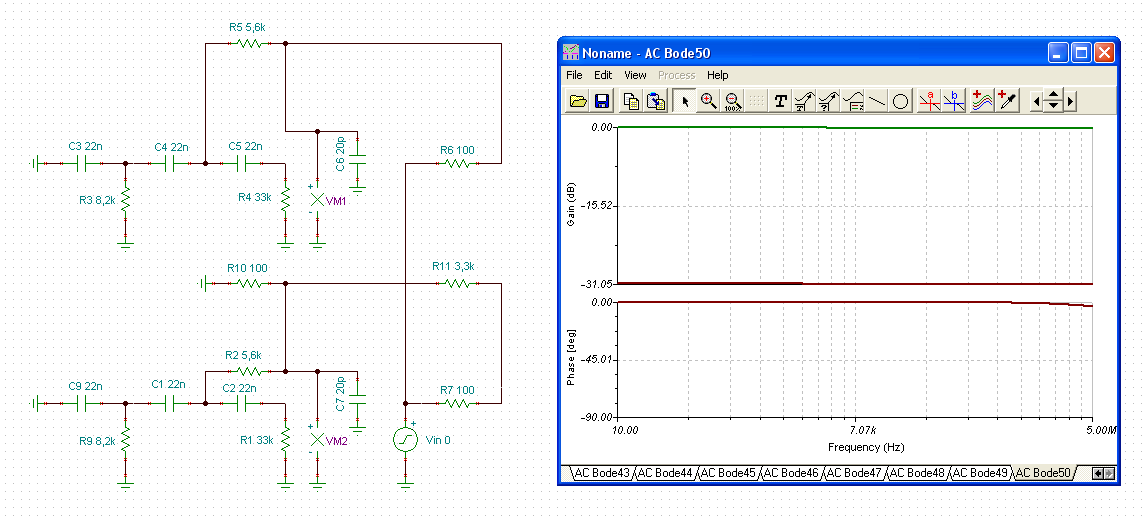Image resolution: width=1146 pixels, height=520 pixels.
Task: Click the 7.07k frequency axis value
Action: click(862, 430)
